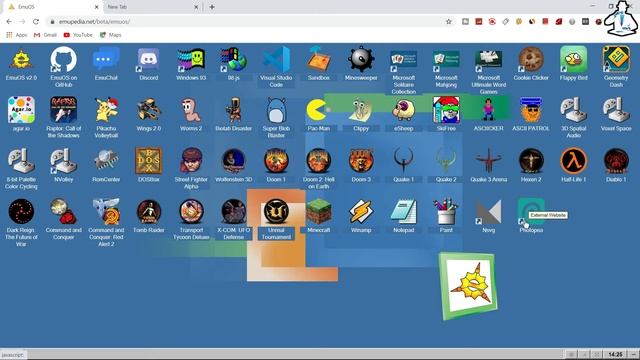Click the large EmuOS logo thumbnail
This screenshot has height=360, width=640.
pos(468,286)
